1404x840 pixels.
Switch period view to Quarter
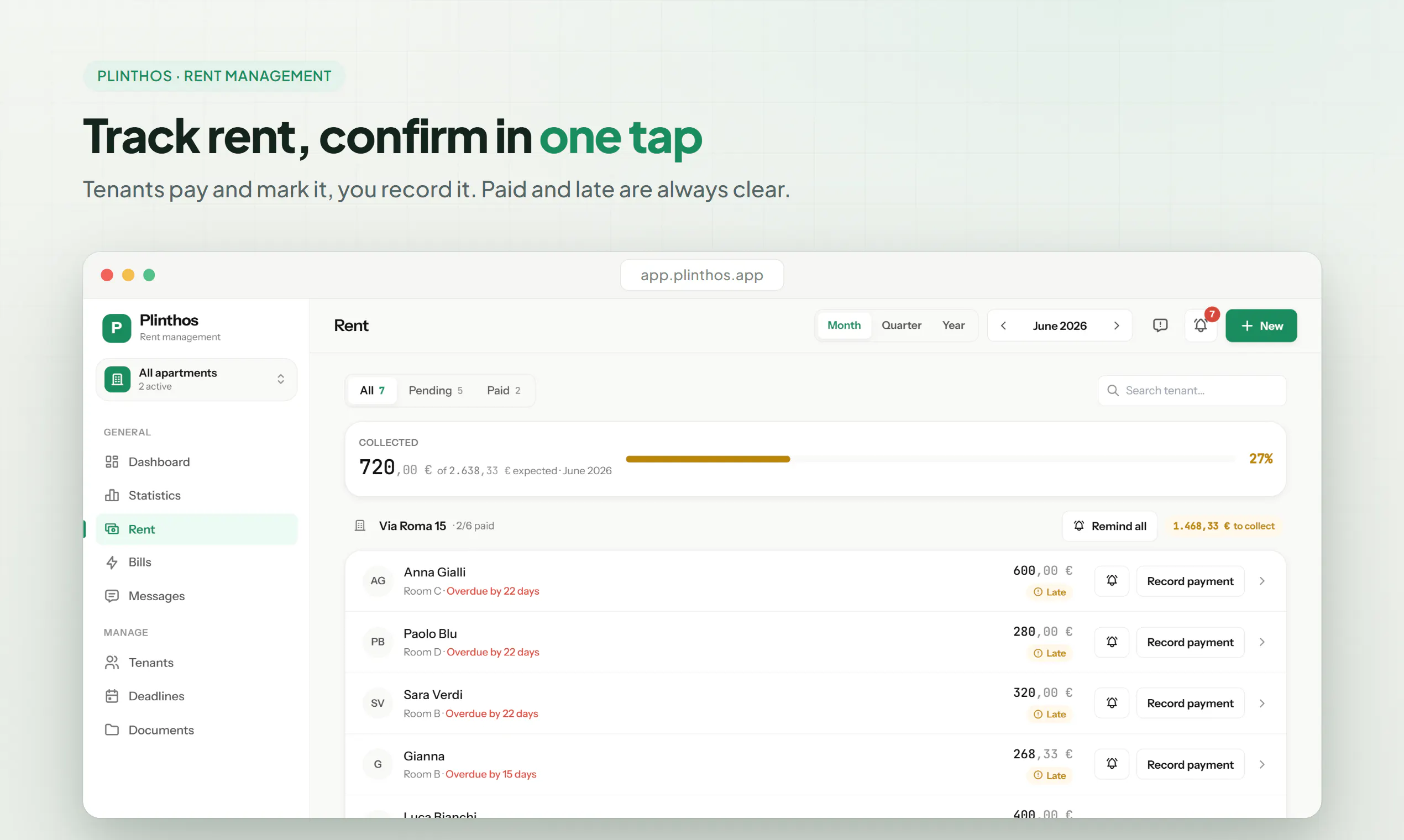pyautogui.click(x=902, y=326)
